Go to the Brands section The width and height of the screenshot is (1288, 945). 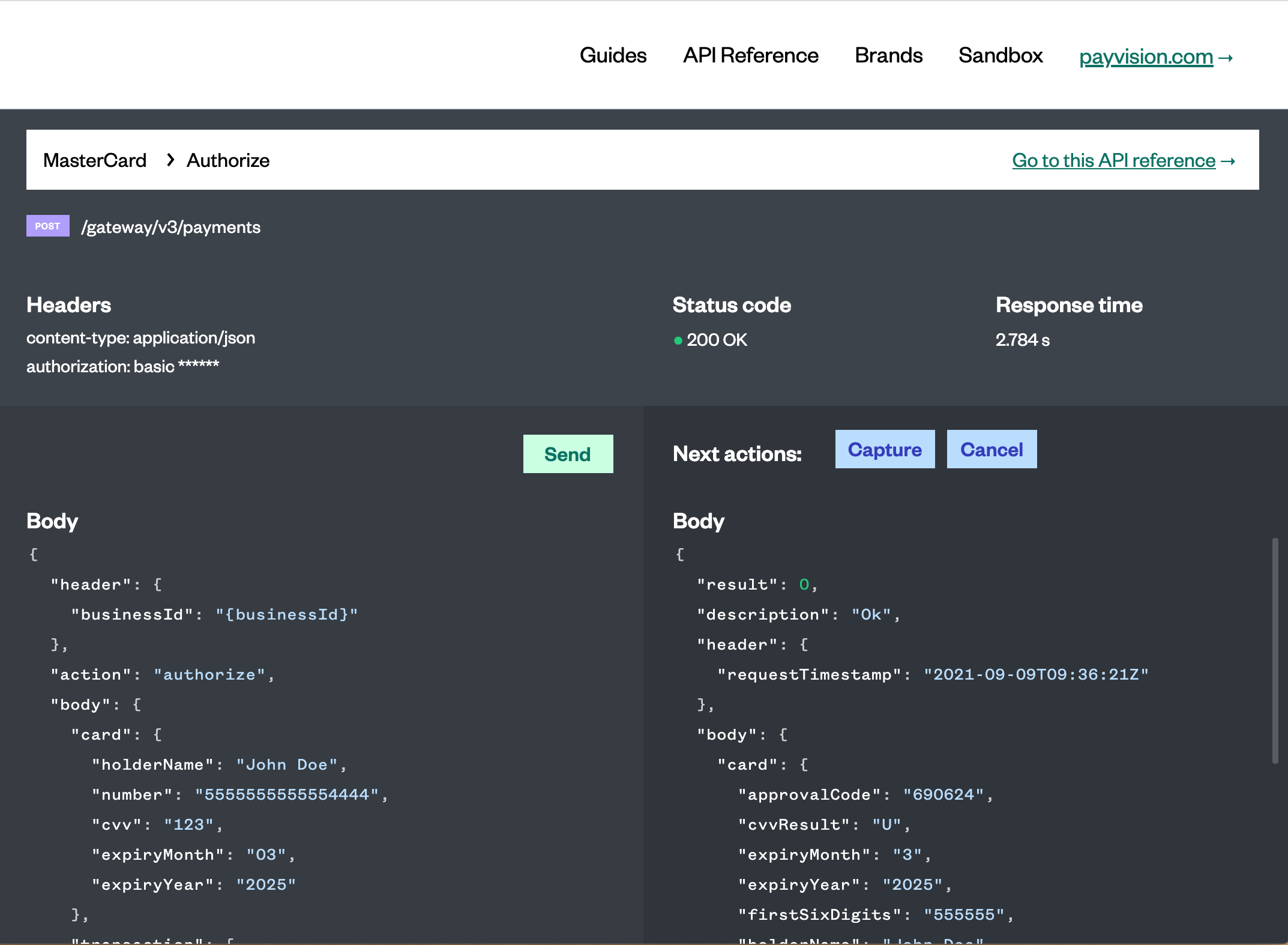pyautogui.click(x=888, y=55)
